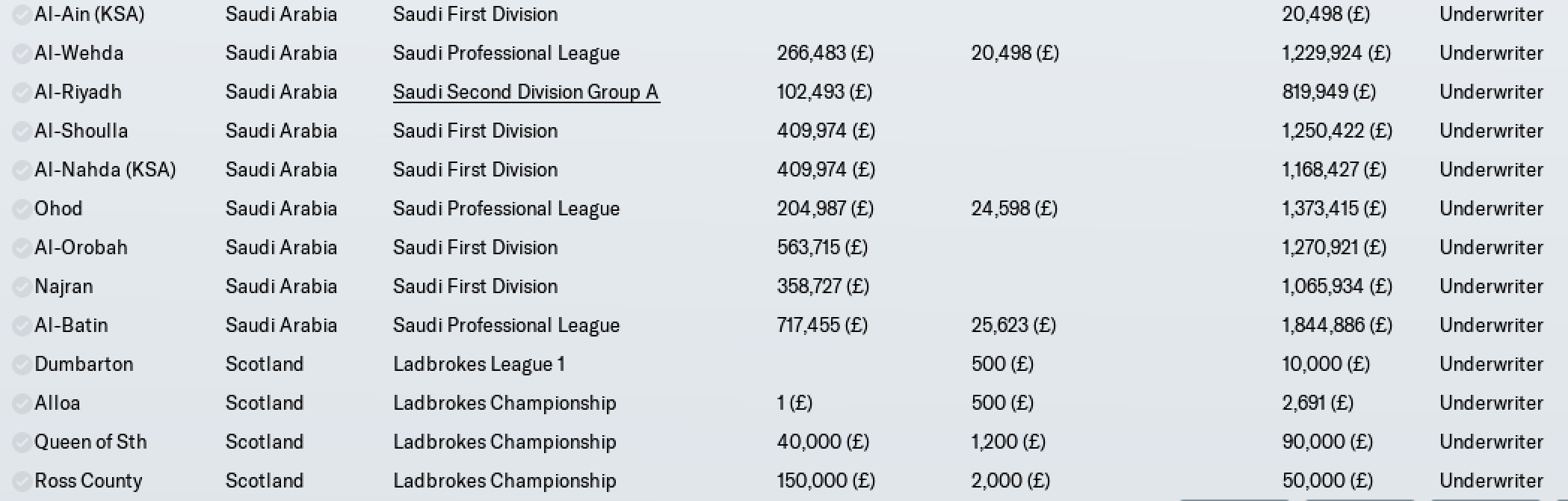Image resolution: width=1568 pixels, height=501 pixels.
Task: Select the round check icon for Alloa
Action: click(x=22, y=404)
